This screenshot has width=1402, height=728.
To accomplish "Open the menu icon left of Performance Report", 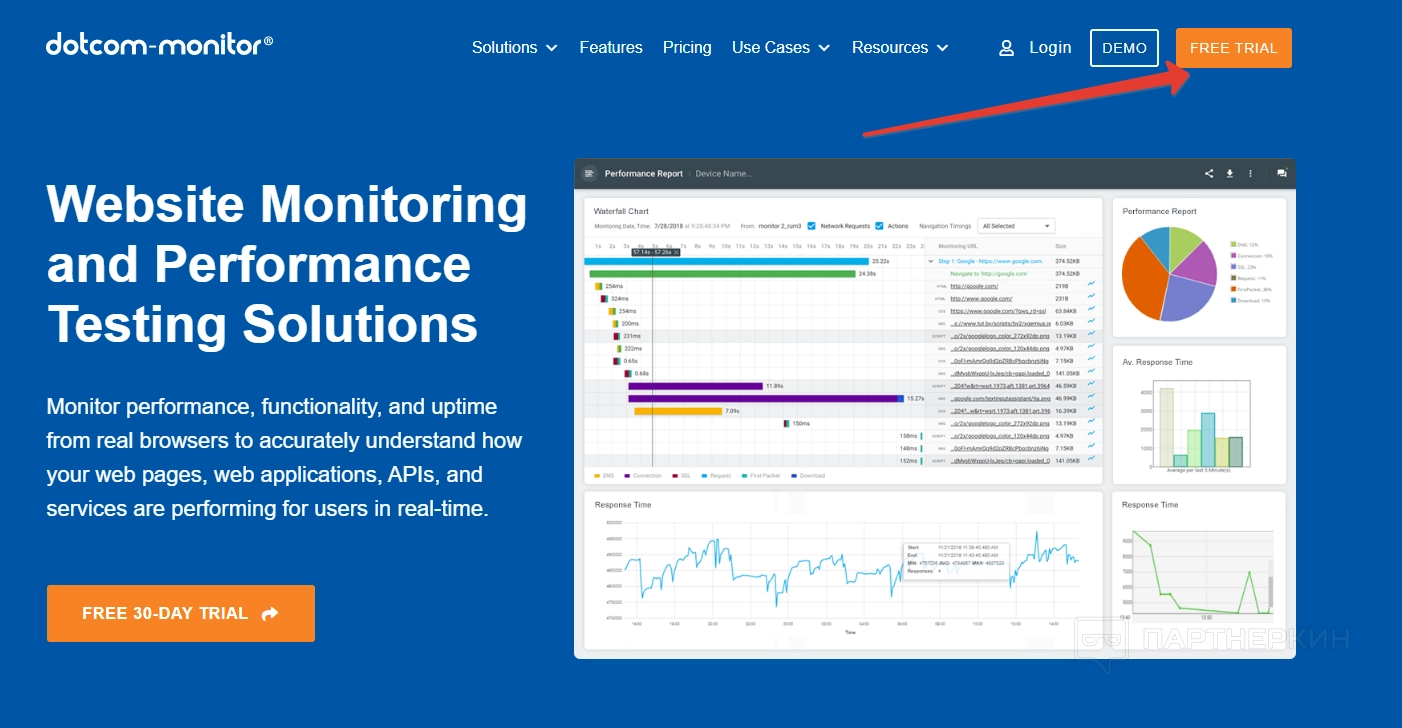I will click(x=589, y=173).
